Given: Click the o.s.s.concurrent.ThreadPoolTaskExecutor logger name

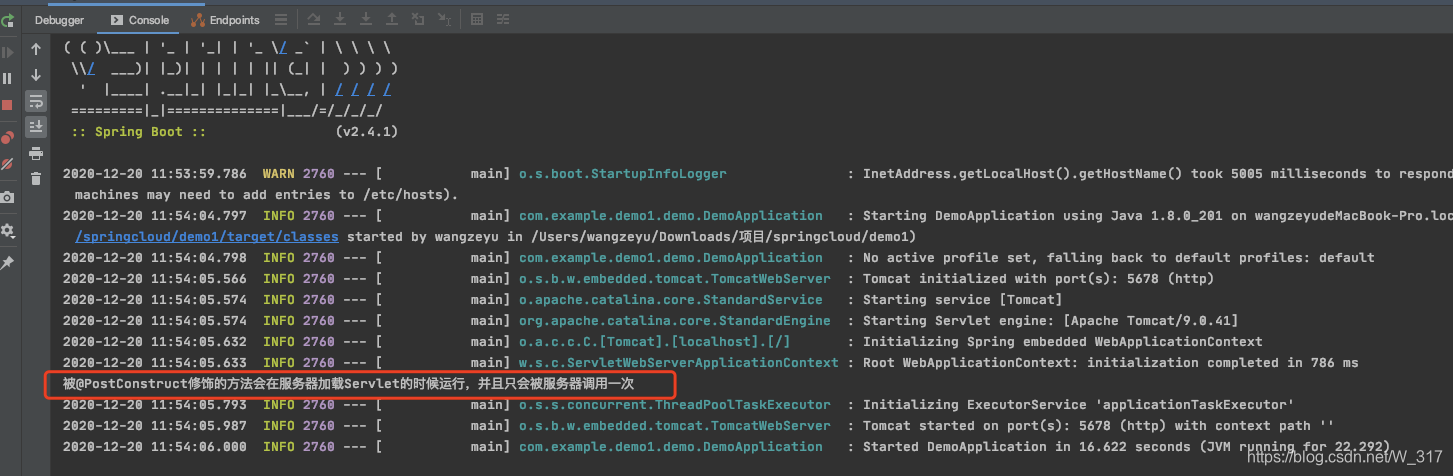Looking at the screenshot, I should click(x=674, y=405).
